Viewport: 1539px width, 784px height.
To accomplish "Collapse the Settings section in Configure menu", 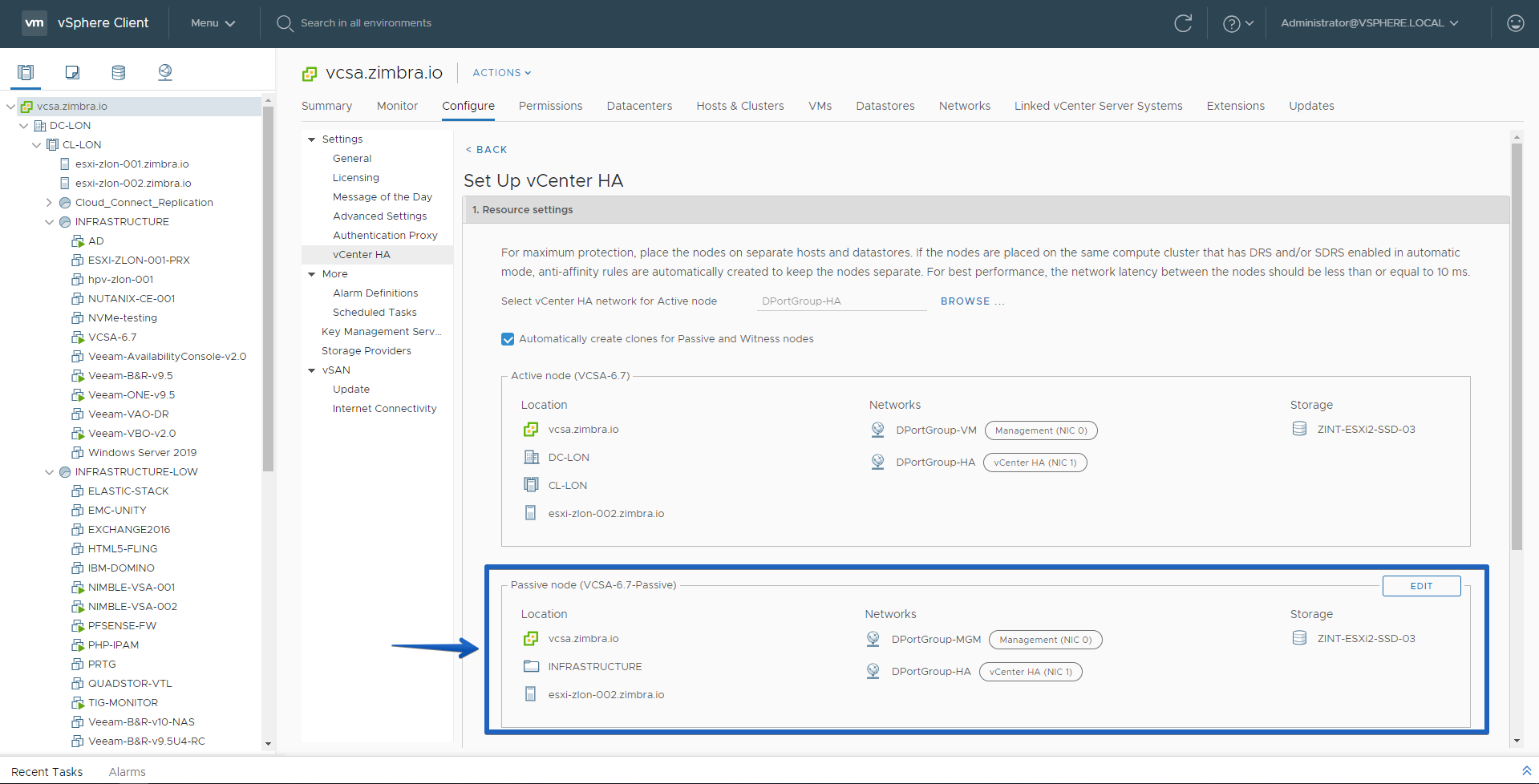I will tap(312, 139).
